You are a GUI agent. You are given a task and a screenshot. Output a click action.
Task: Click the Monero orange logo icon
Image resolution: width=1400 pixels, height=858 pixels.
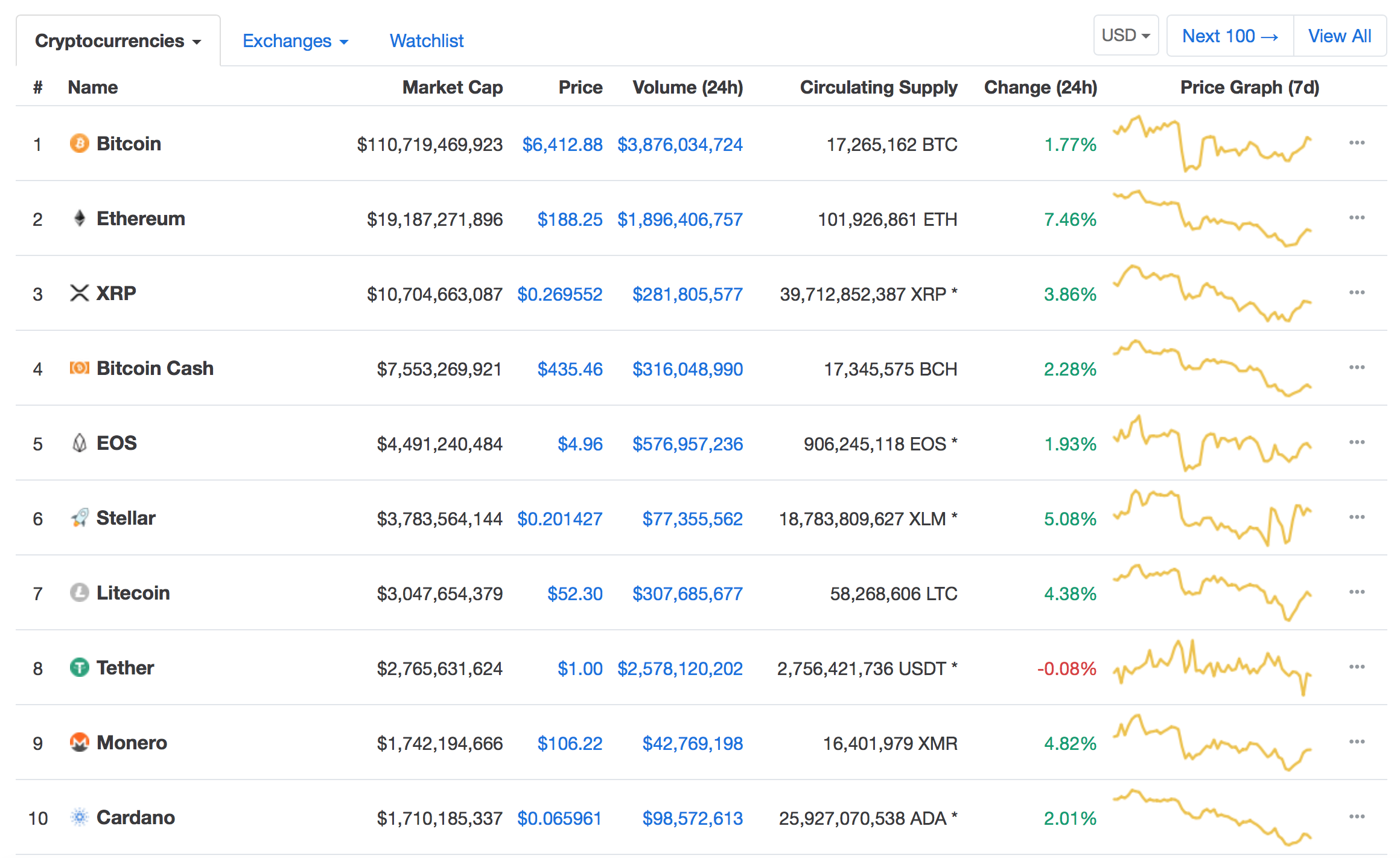(79, 742)
